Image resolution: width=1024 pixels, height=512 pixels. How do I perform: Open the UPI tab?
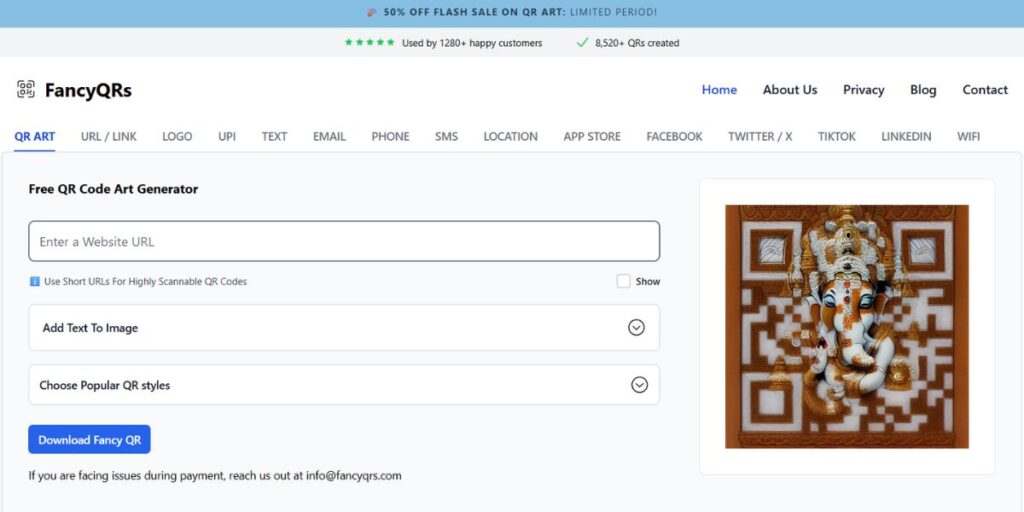point(227,136)
